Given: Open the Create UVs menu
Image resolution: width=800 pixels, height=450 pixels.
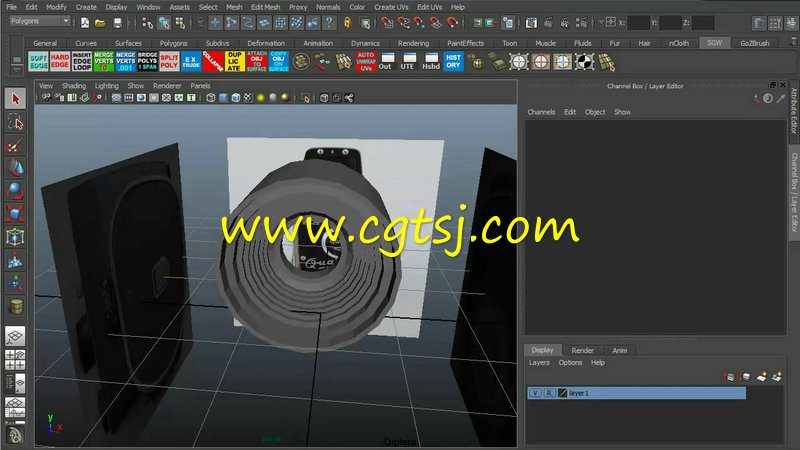Looking at the screenshot, I should [x=391, y=7].
